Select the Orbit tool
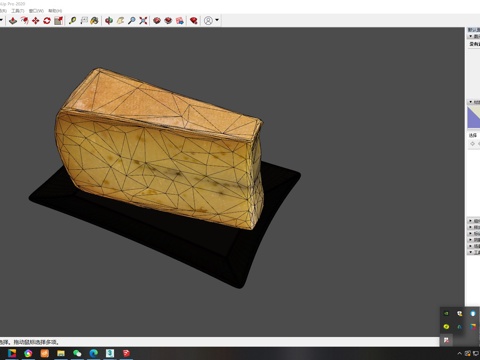 (109, 21)
